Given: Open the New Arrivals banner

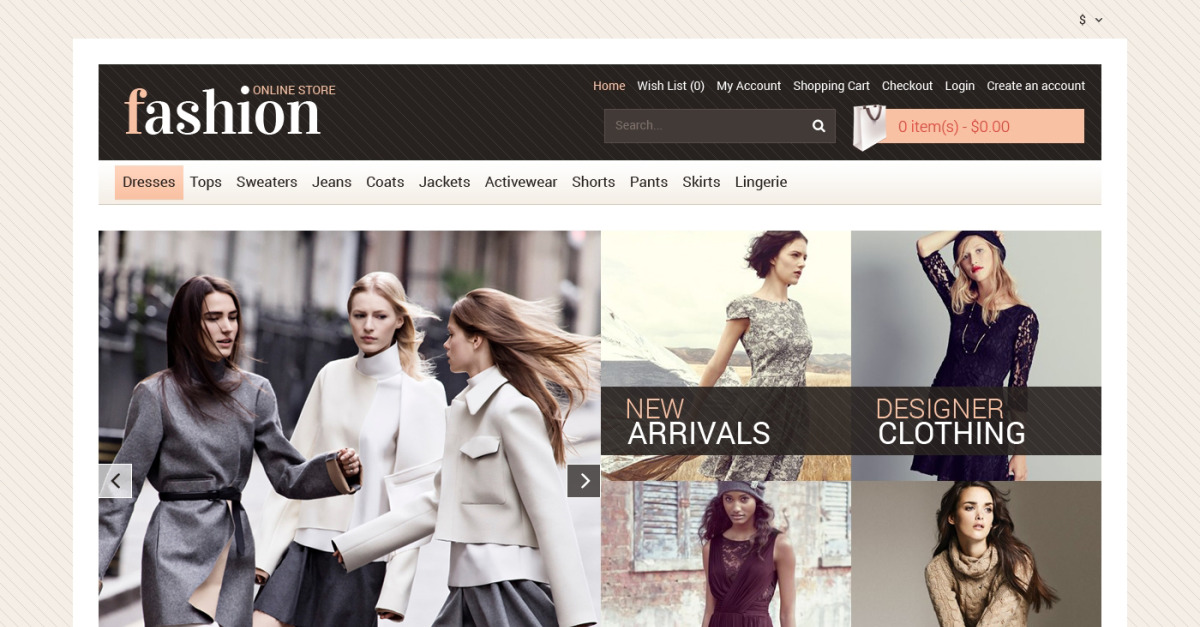Looking at the screenshot, I should [726, 355].
